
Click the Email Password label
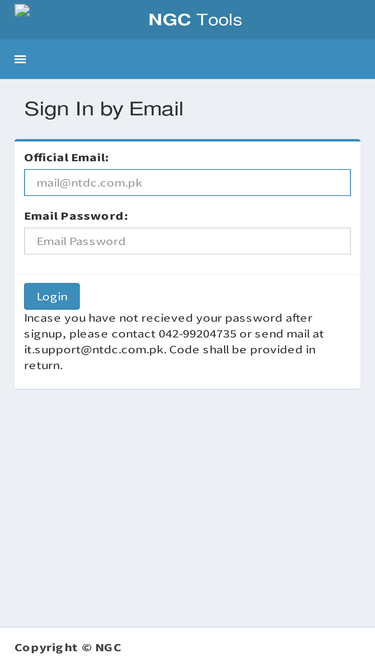[76, 216]
